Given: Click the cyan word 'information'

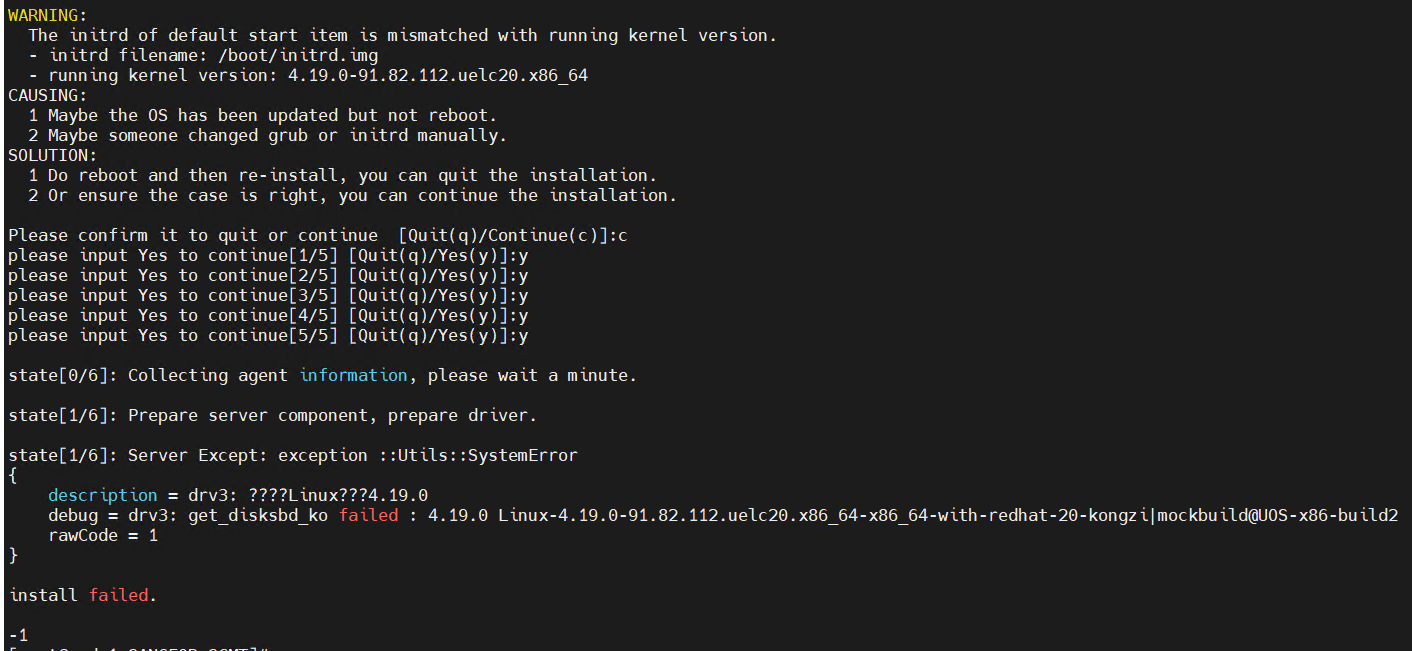Looking at the screenshot, I should pos(353,375).
